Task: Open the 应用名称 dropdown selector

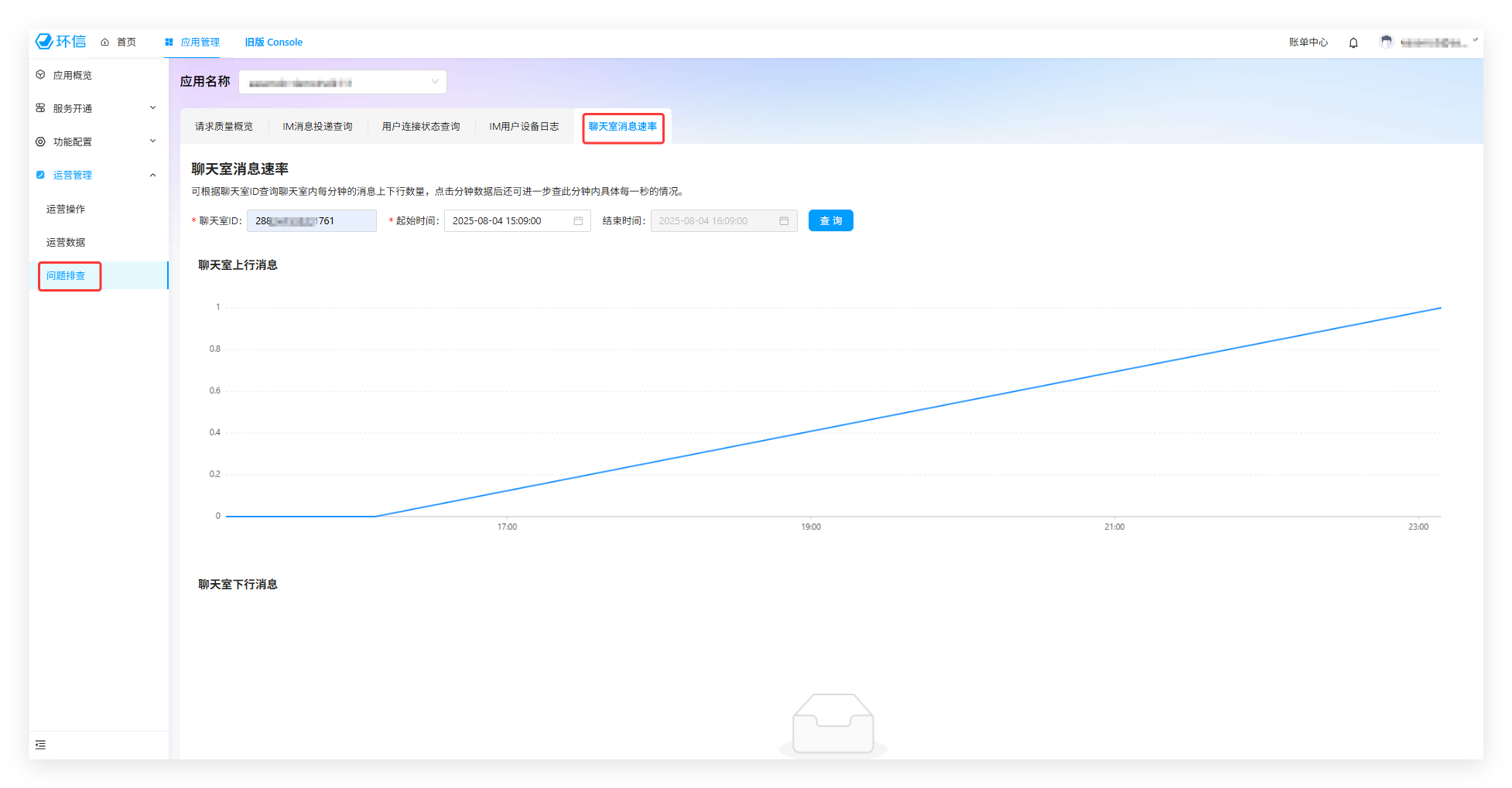Action: coord(342,82)
